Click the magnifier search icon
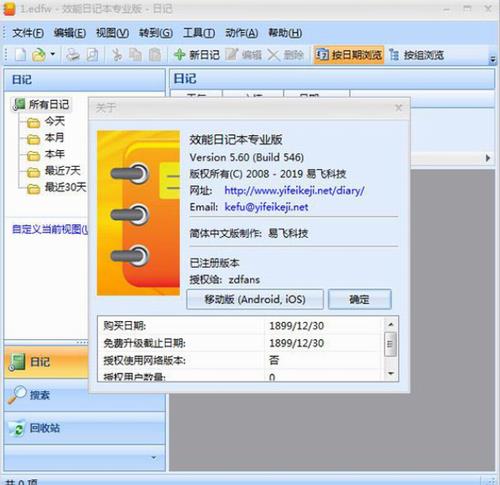 (x=17, y=395)
